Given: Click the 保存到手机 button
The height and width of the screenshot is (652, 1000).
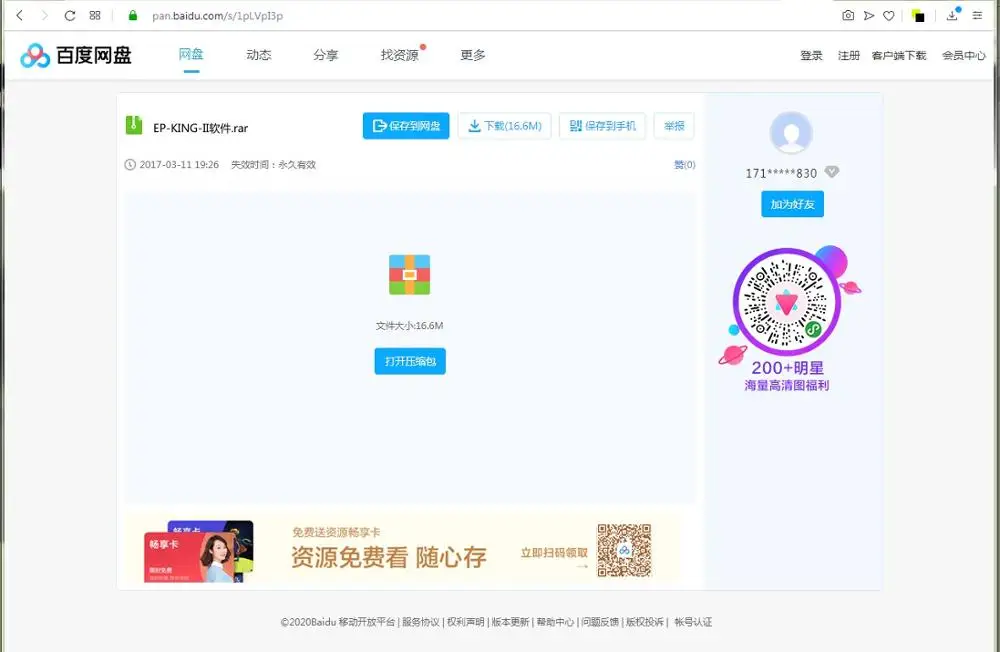Looking at the screenshot, I should coord(602,126).
